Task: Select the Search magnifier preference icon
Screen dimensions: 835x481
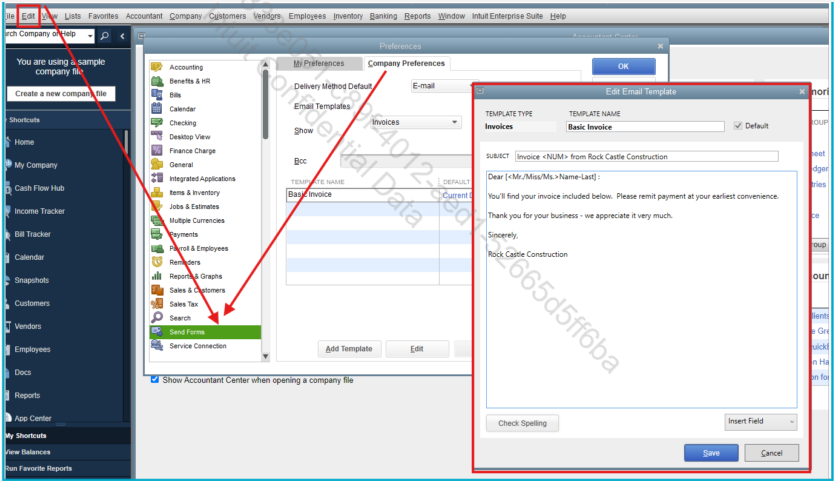Action: tap(157, 317)
